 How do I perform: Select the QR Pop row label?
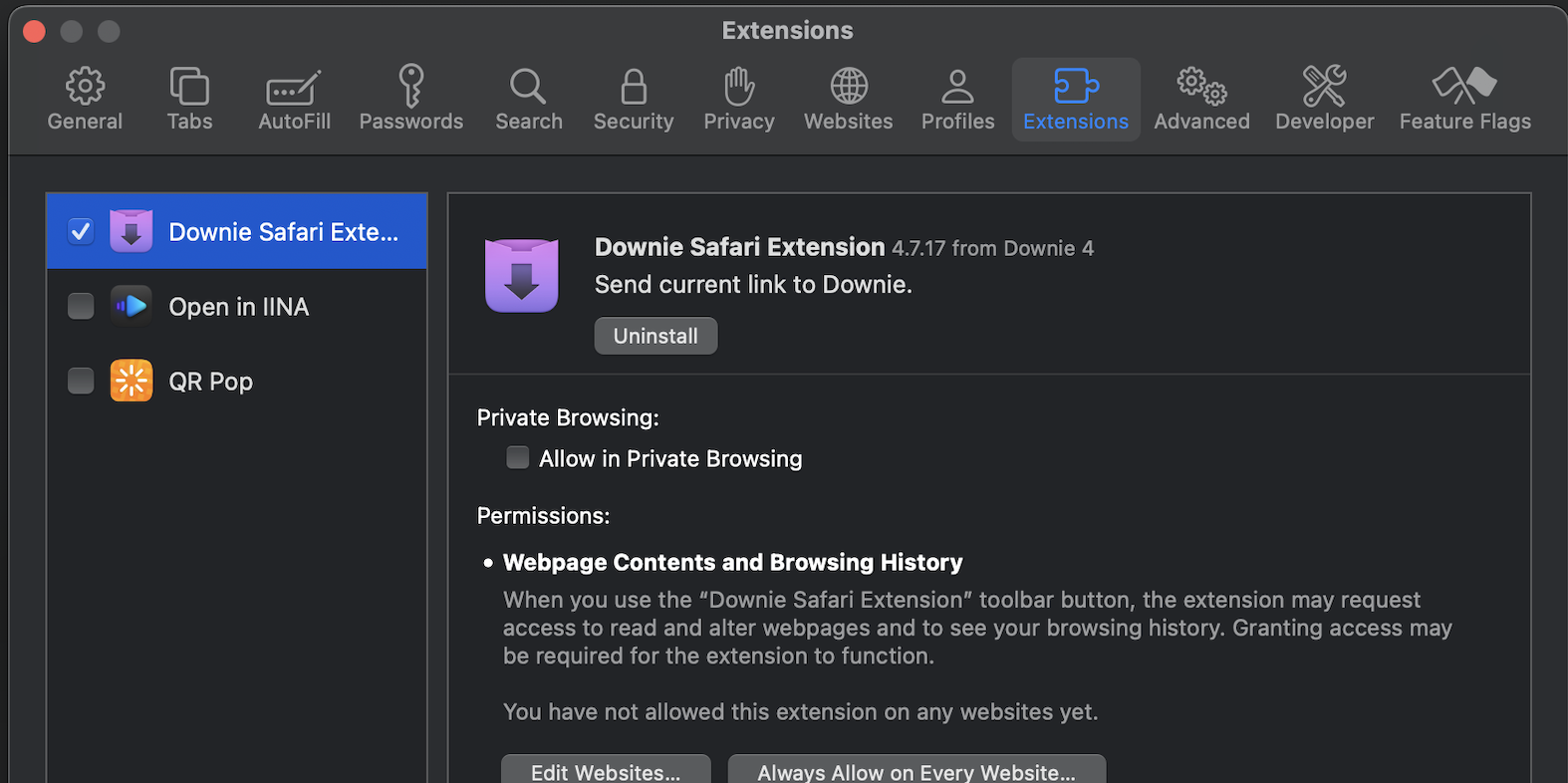210,382
